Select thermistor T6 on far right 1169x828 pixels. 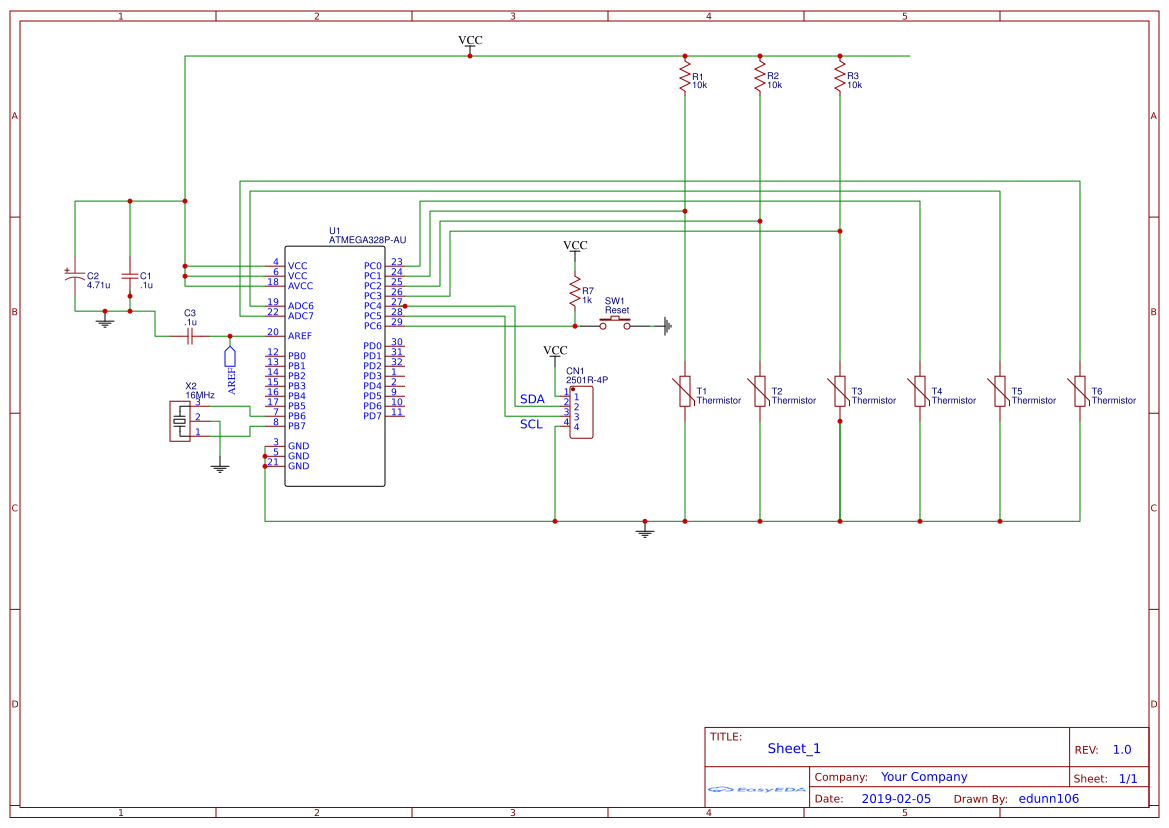click(1080, 390)
